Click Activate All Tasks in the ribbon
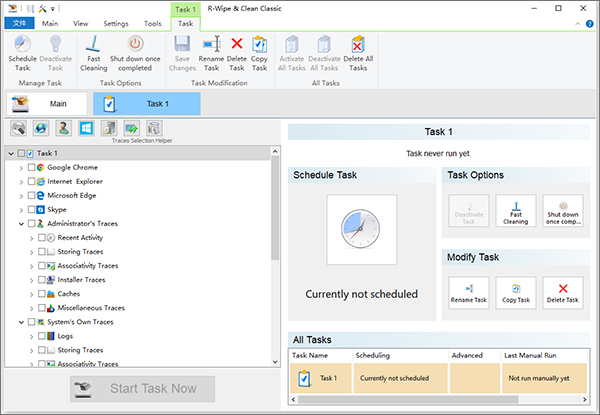 (292, 54)
